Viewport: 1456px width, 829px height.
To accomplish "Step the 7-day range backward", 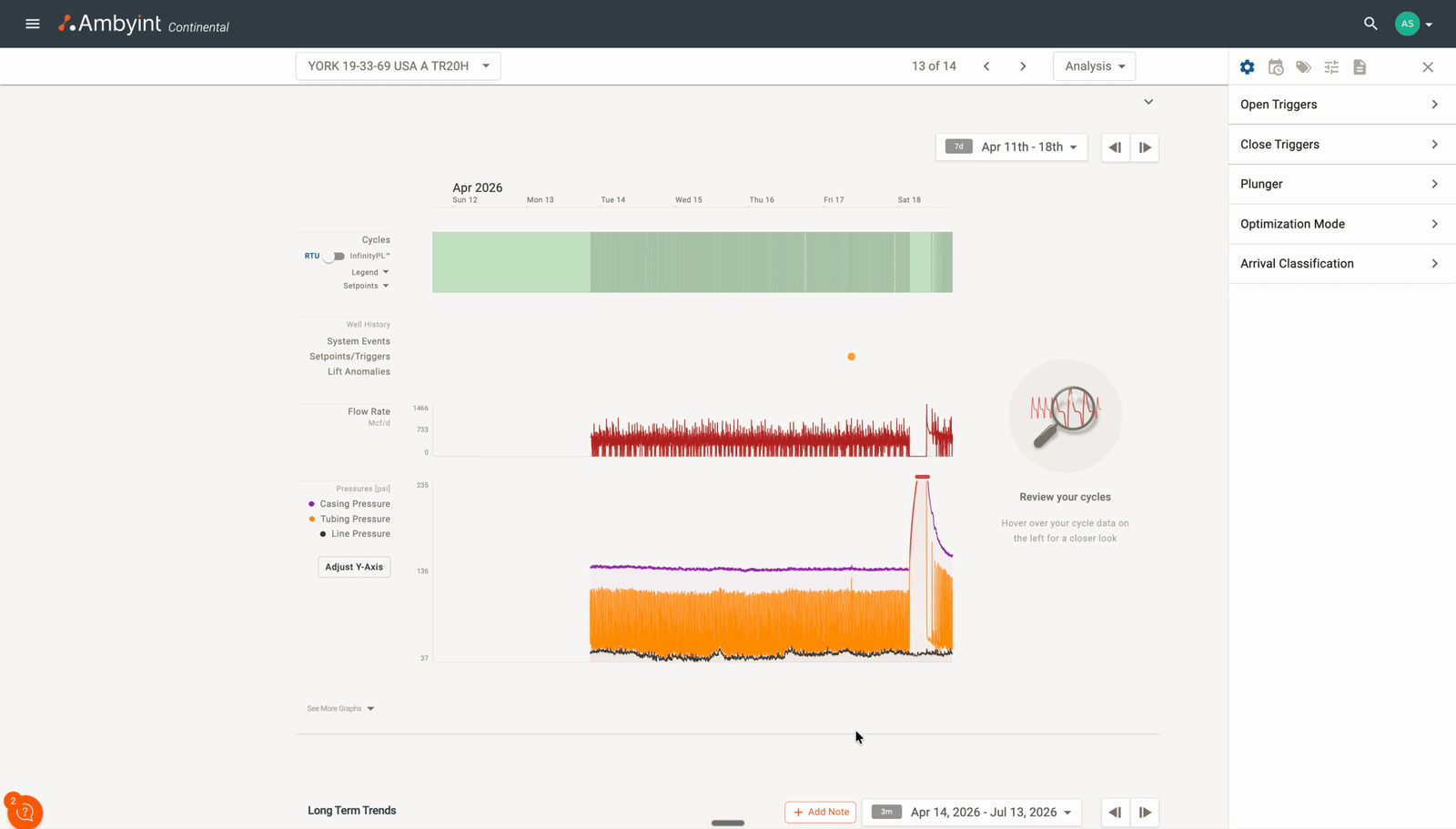I will (1115, 147).
